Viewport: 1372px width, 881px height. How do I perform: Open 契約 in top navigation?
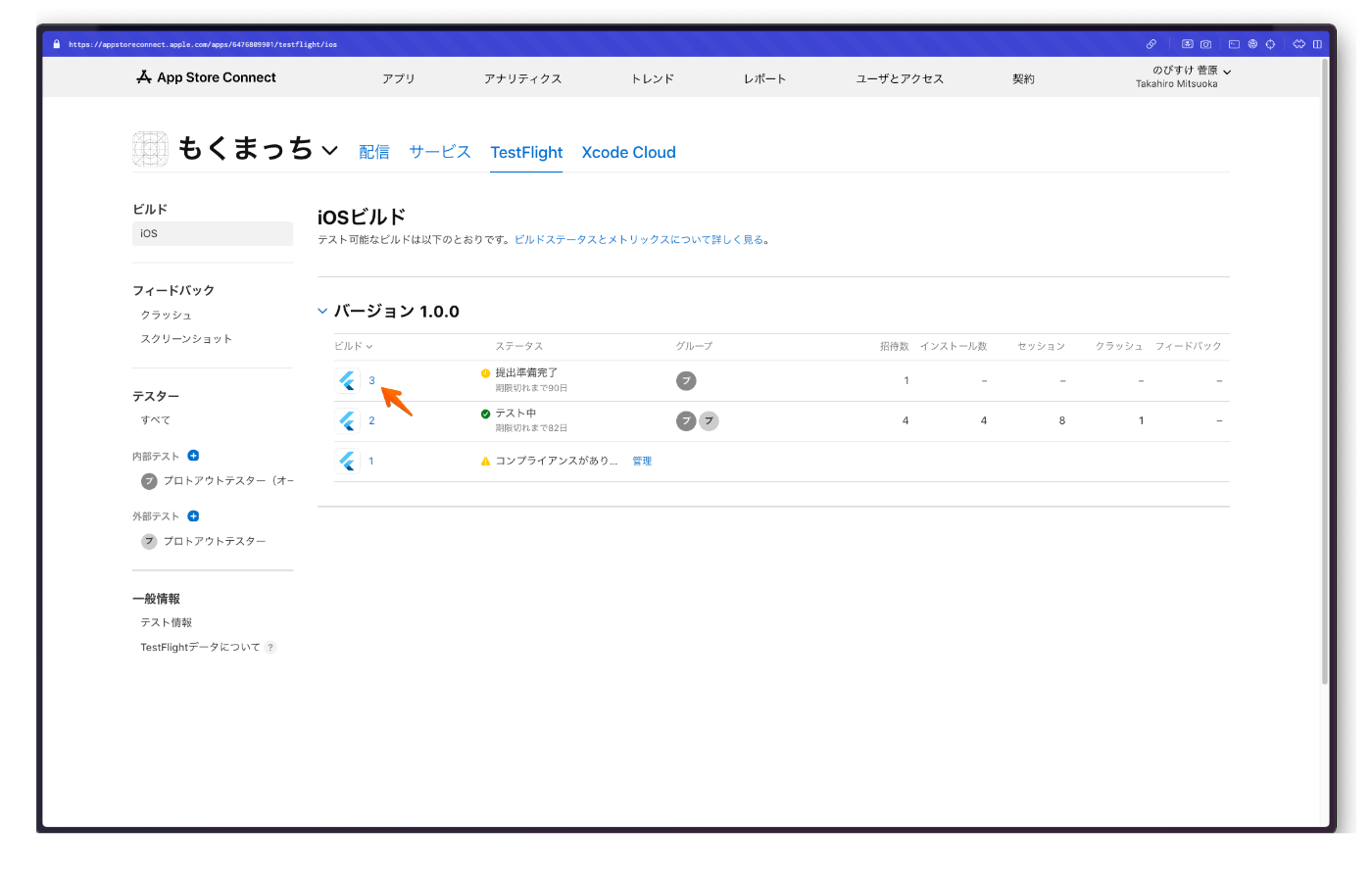tap(1023, 78)
